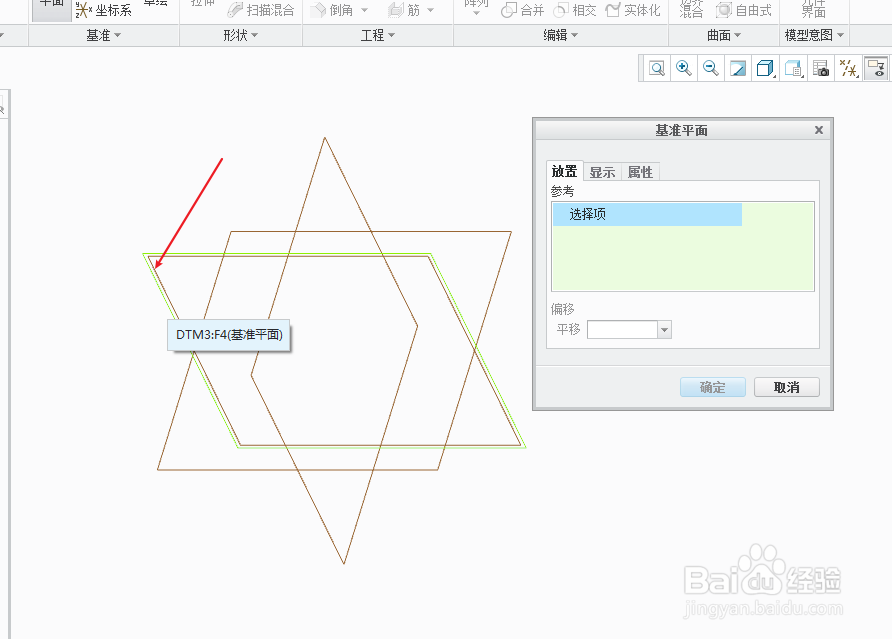Screen dimensions: 892x639
Task: Toggle datum display filters in graphics toolbar
Action: coord(847,68)
